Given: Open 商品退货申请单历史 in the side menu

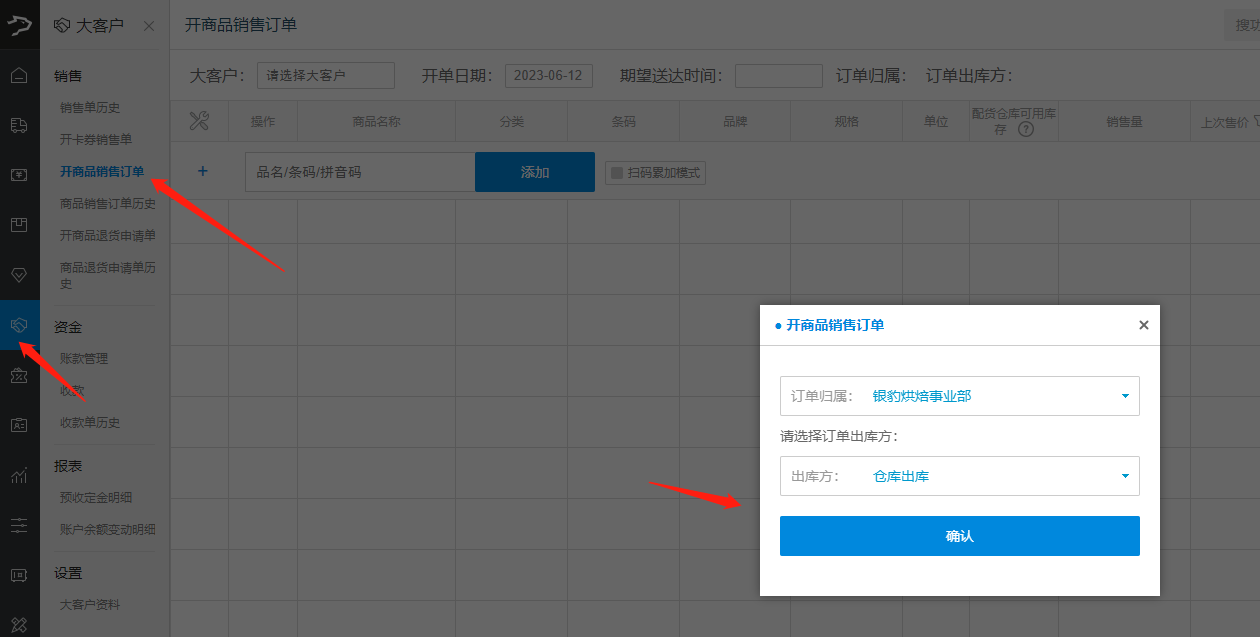Looking at the screenshot, I should coord(108,276).
